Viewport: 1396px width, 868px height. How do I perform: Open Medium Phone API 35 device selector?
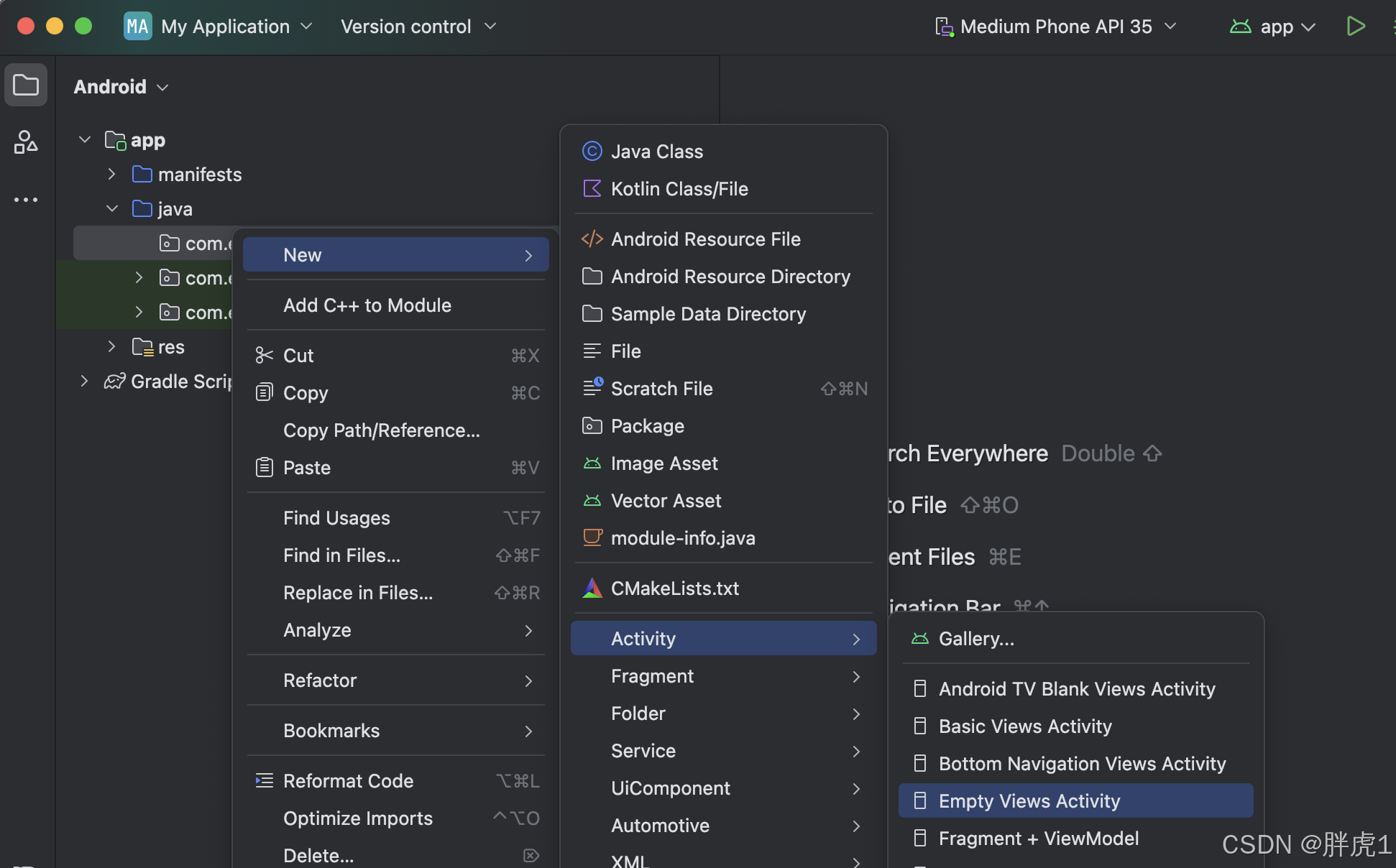1055,27
